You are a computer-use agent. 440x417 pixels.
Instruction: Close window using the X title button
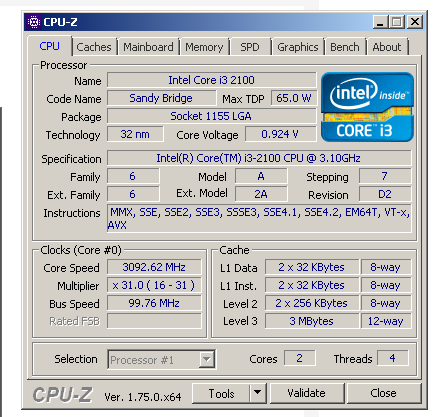415,22
